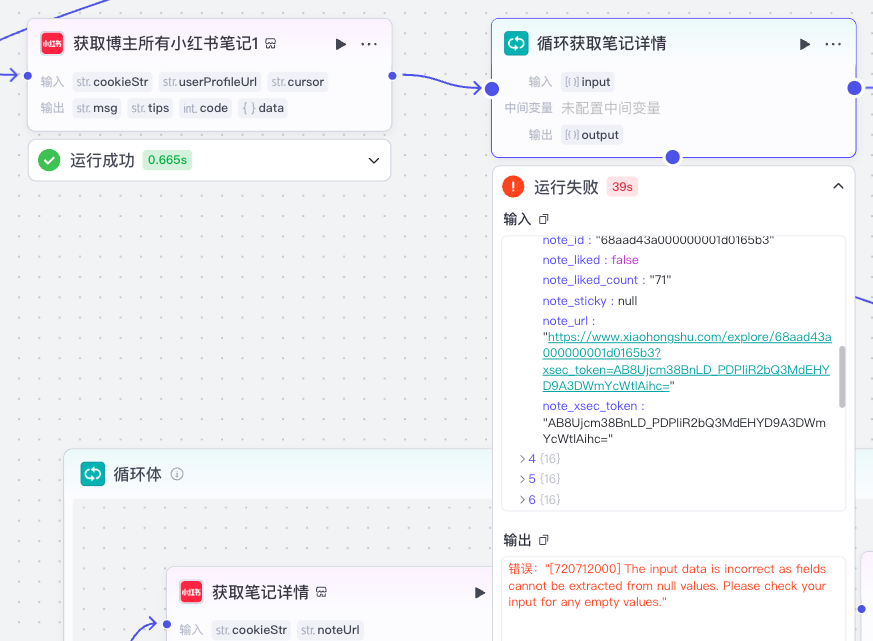Run the 获取博主所有小红书笔记1 node
Screen dimensions: 873x641
tap(341, 44)
